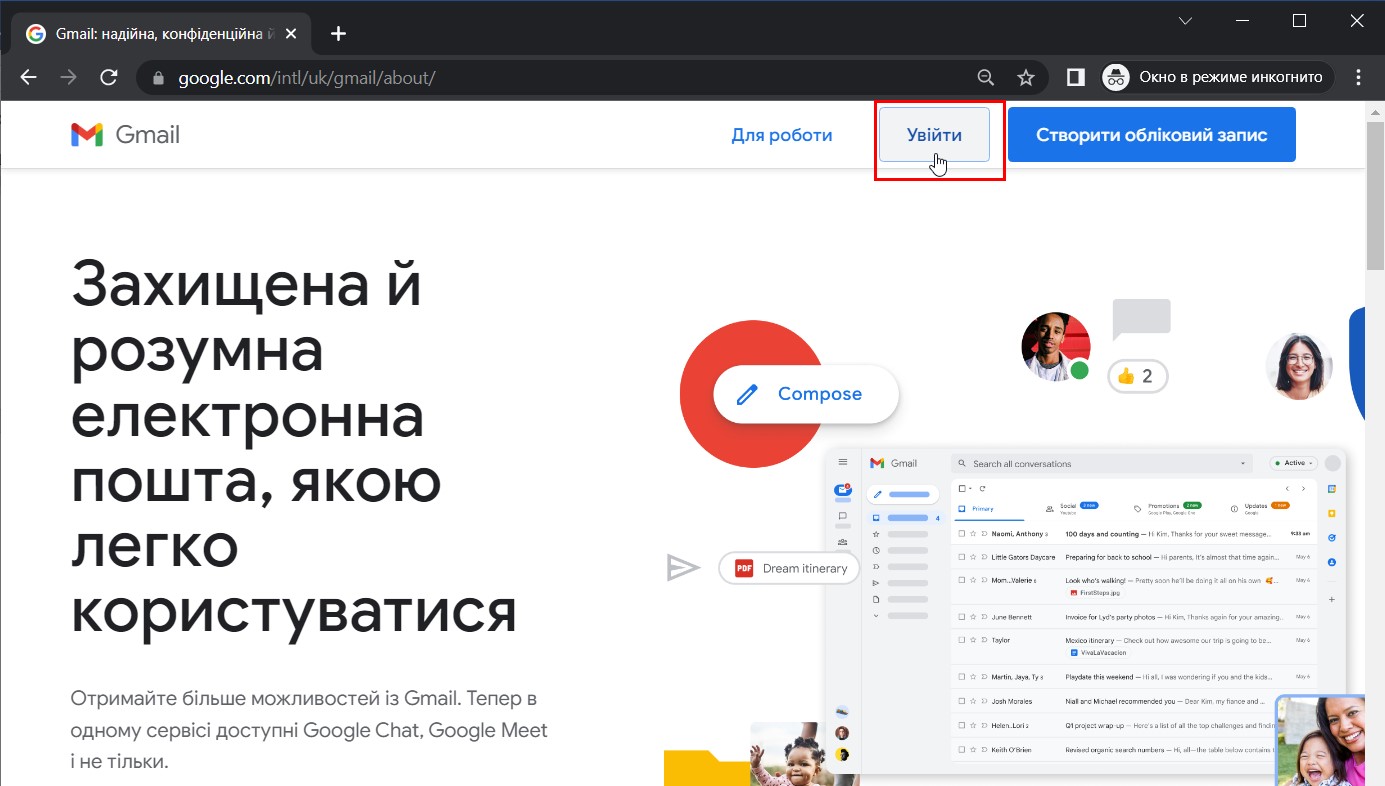
Task: Click the 'Dream itinerary' PDF chip
Action: 790,568
